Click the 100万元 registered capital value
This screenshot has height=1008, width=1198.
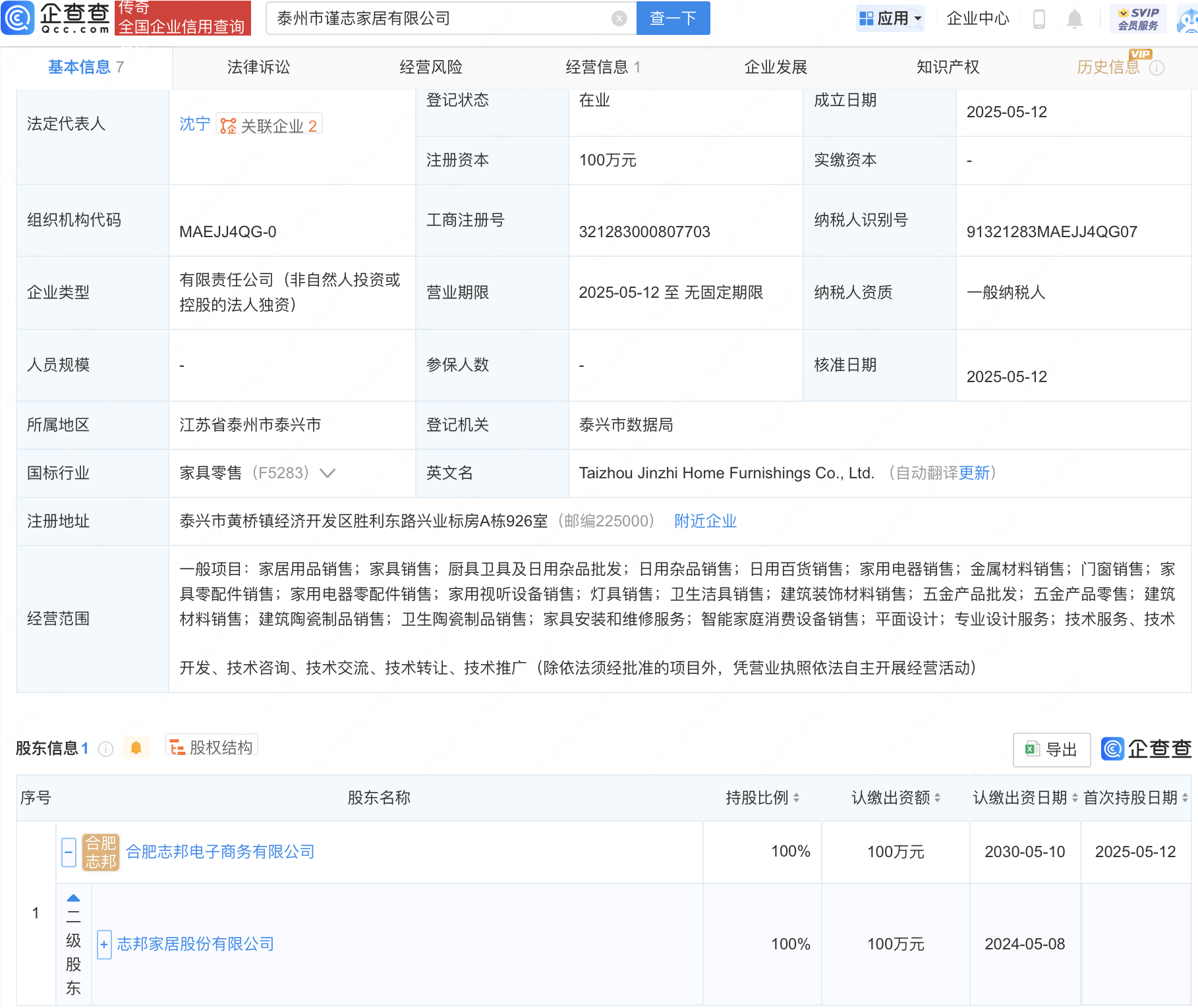(608, 160)
